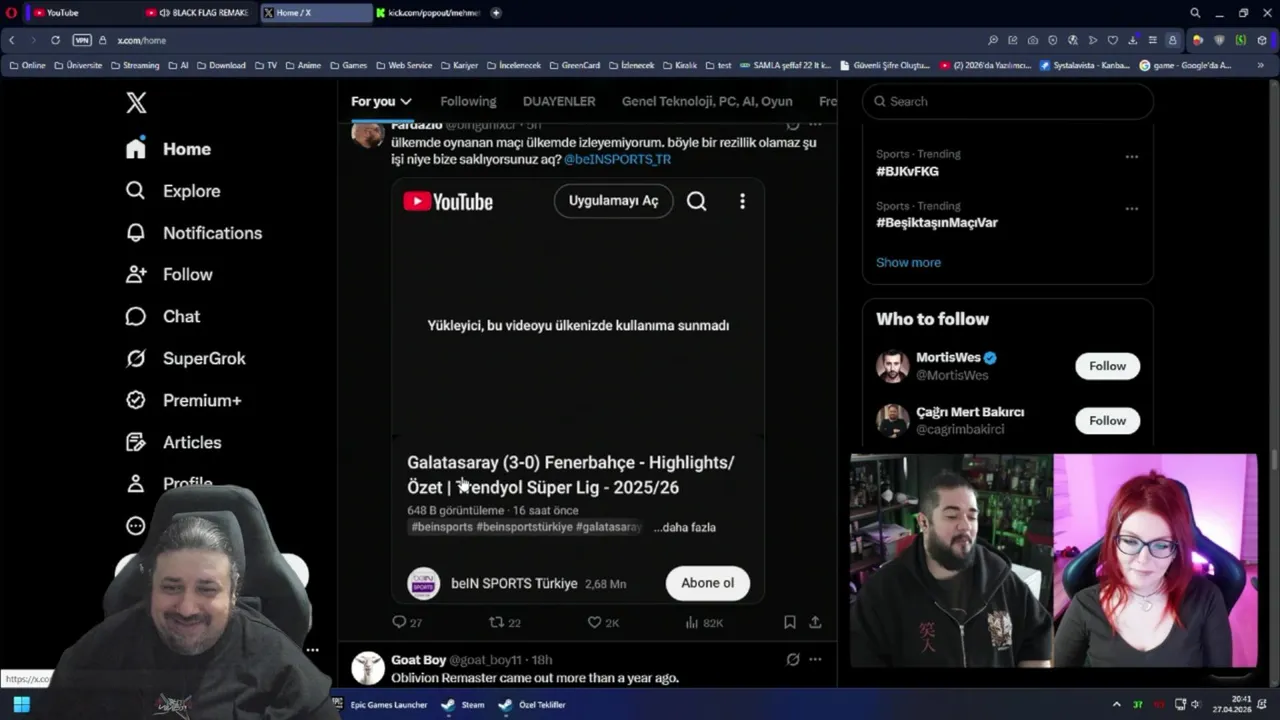Click beIN SPORTS Türkiye channel name

coord(514,583)
